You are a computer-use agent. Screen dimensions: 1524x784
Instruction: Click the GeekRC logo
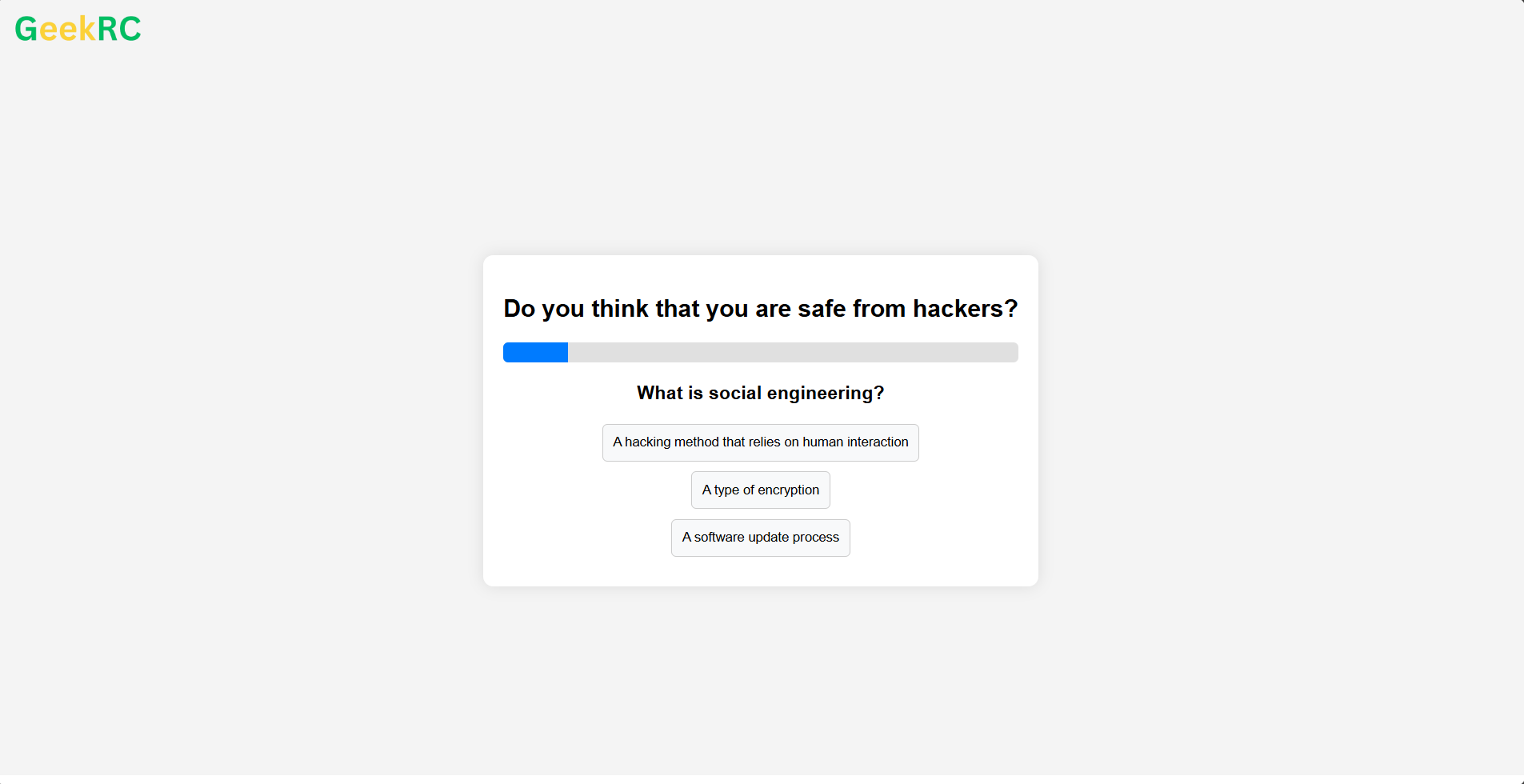click(77, 29)
